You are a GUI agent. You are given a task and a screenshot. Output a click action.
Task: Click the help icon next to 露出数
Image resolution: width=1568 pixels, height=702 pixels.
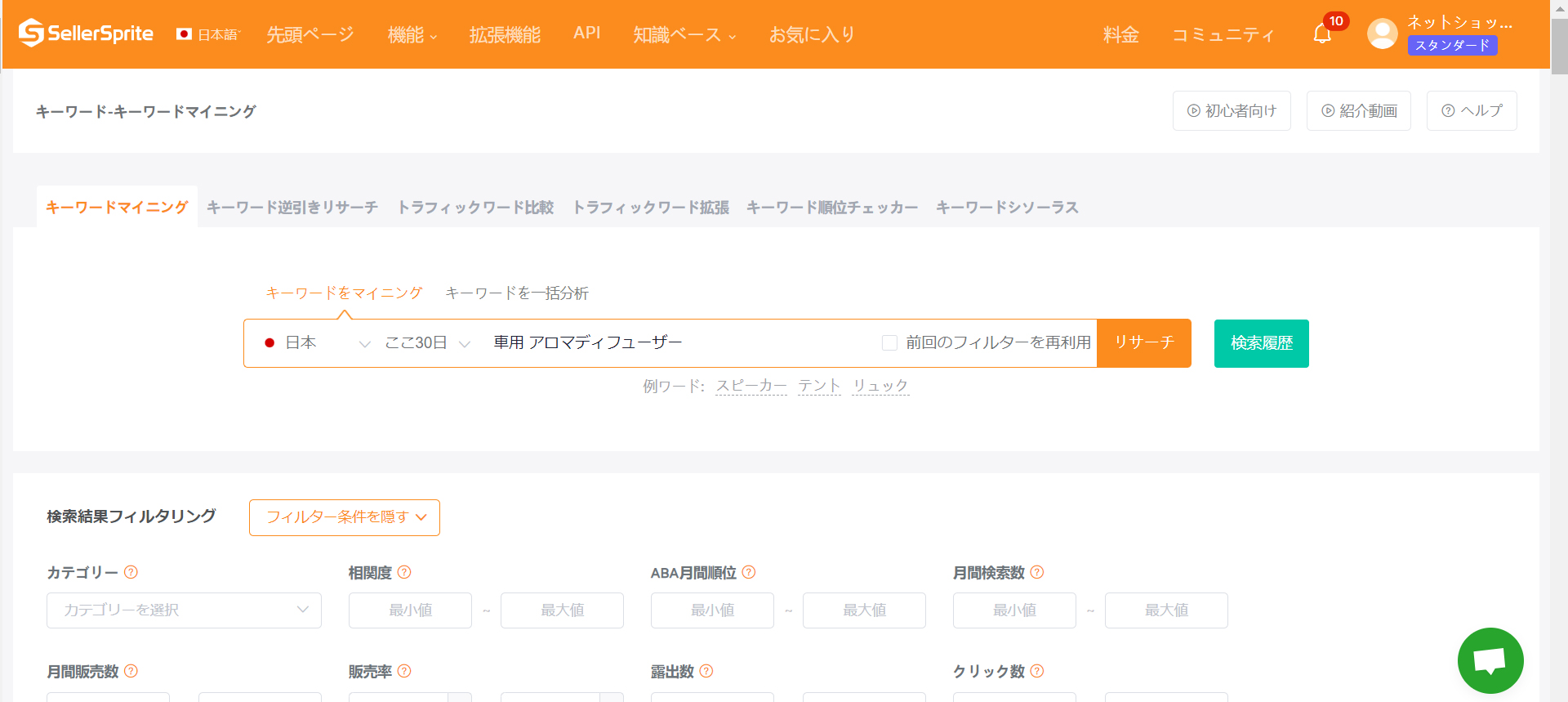click(x=706, y=671)
